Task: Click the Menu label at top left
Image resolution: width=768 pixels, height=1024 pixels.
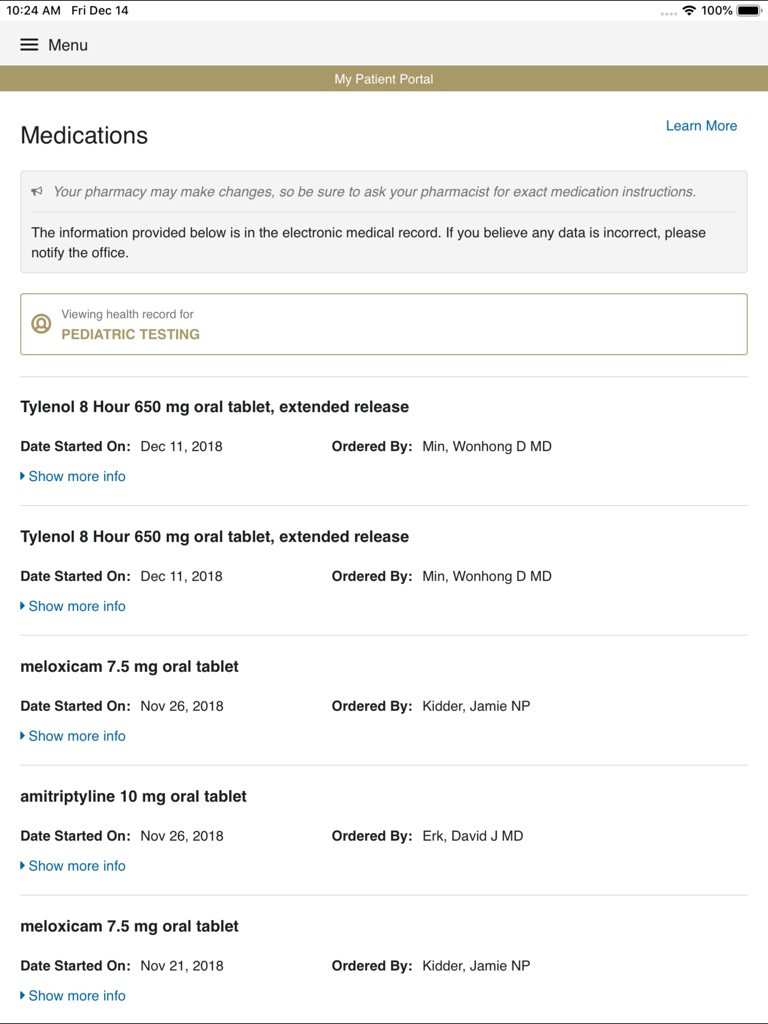Action: pyautogui.click(x=67, y=44)
